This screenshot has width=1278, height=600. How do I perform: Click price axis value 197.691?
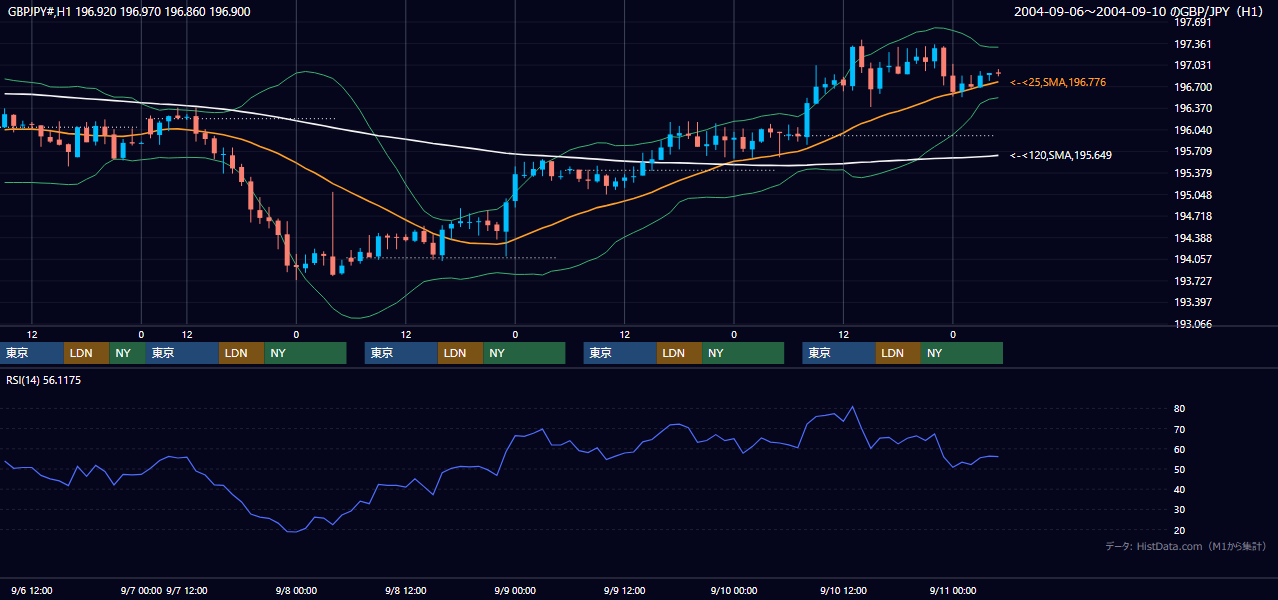[1191, 22]
